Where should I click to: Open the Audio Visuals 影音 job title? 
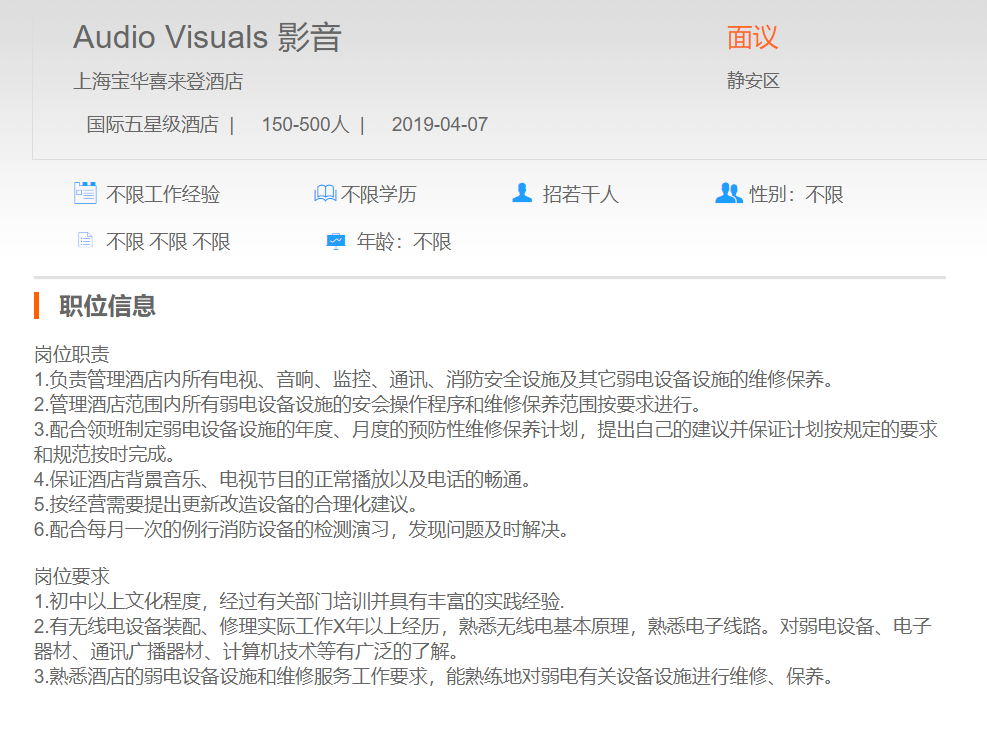207,37
